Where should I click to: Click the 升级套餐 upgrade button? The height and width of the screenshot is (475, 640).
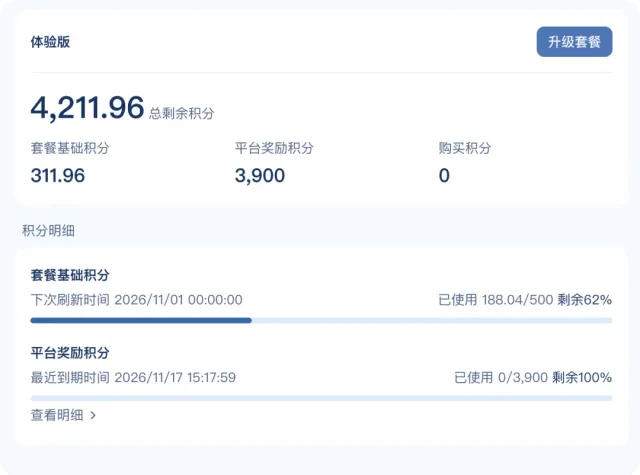574,42
